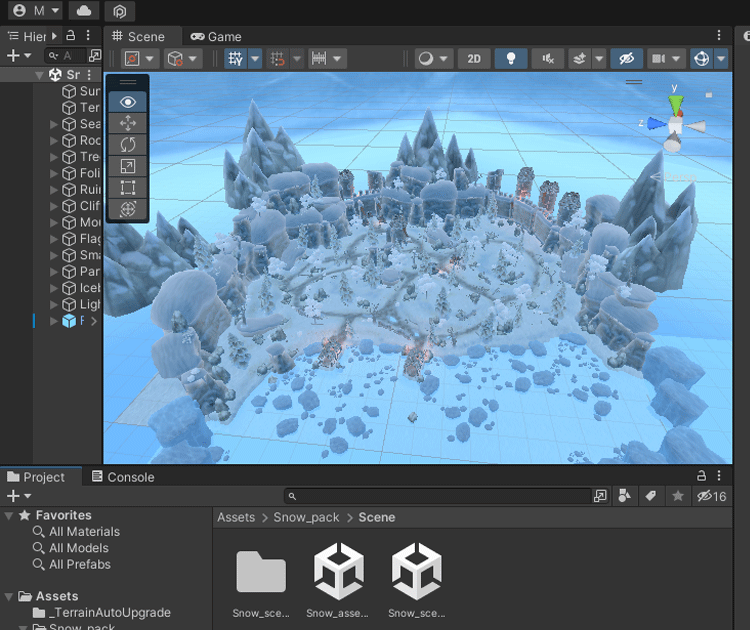Viewport: 750px width, 644px height.
Task: Select the Transform tool in scene overlay
Action: (127, 209)
